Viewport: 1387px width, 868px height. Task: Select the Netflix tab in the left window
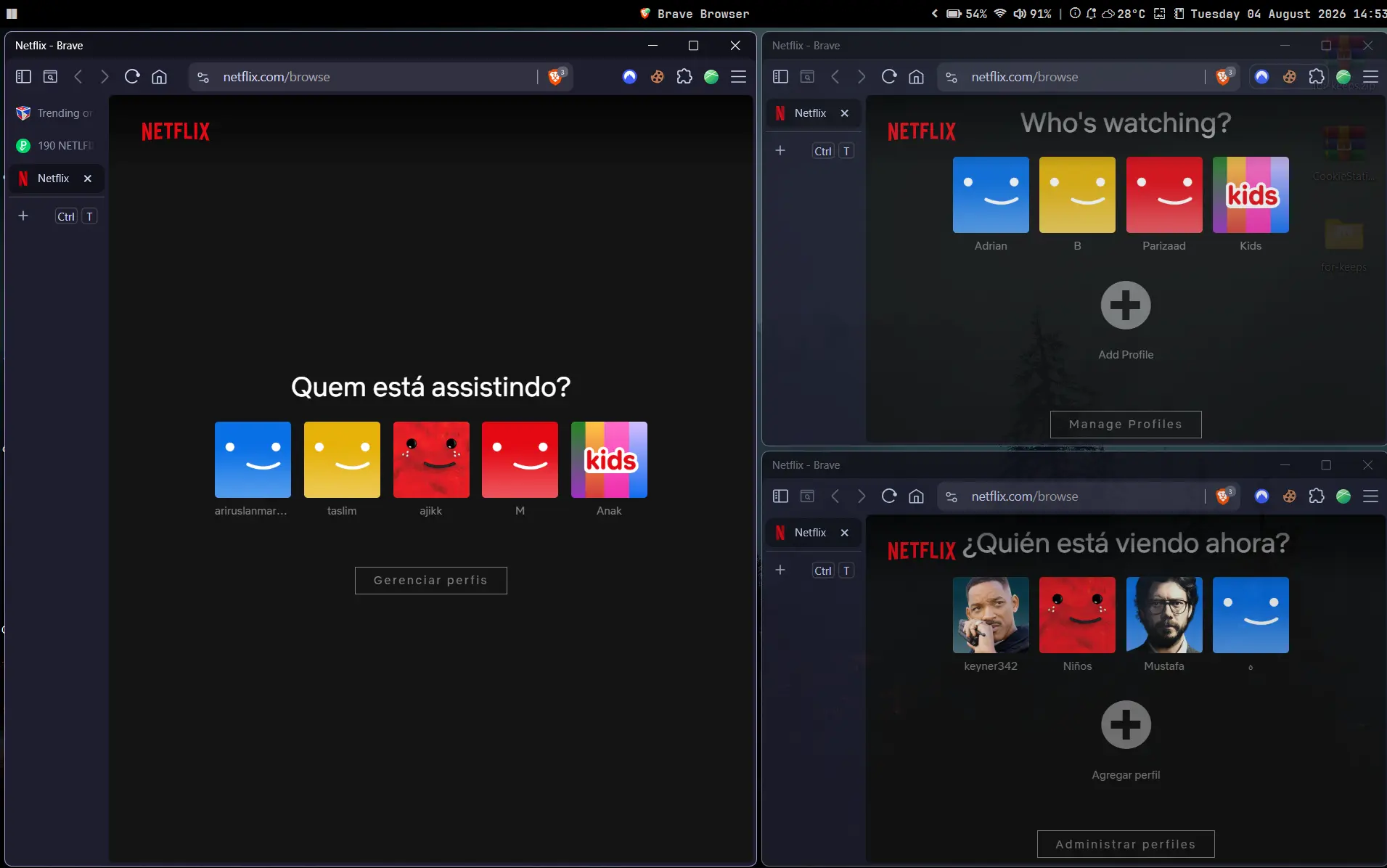click(56, 179)
